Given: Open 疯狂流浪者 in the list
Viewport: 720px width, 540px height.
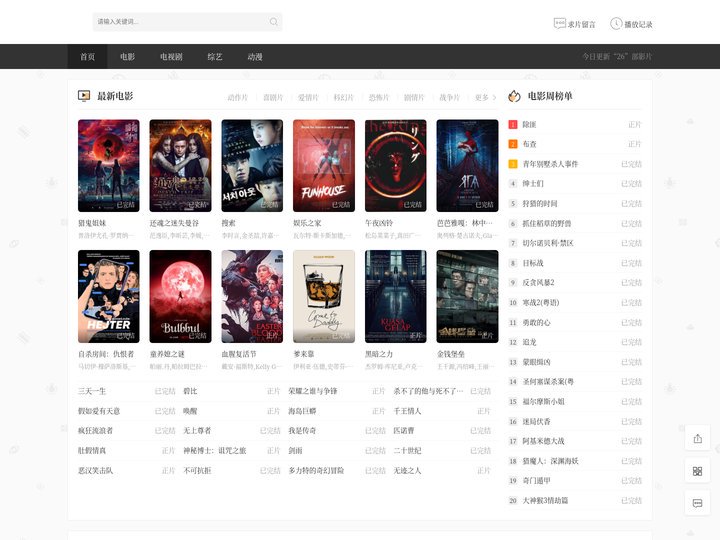Looking at the screenshot, I should [96, 431].
